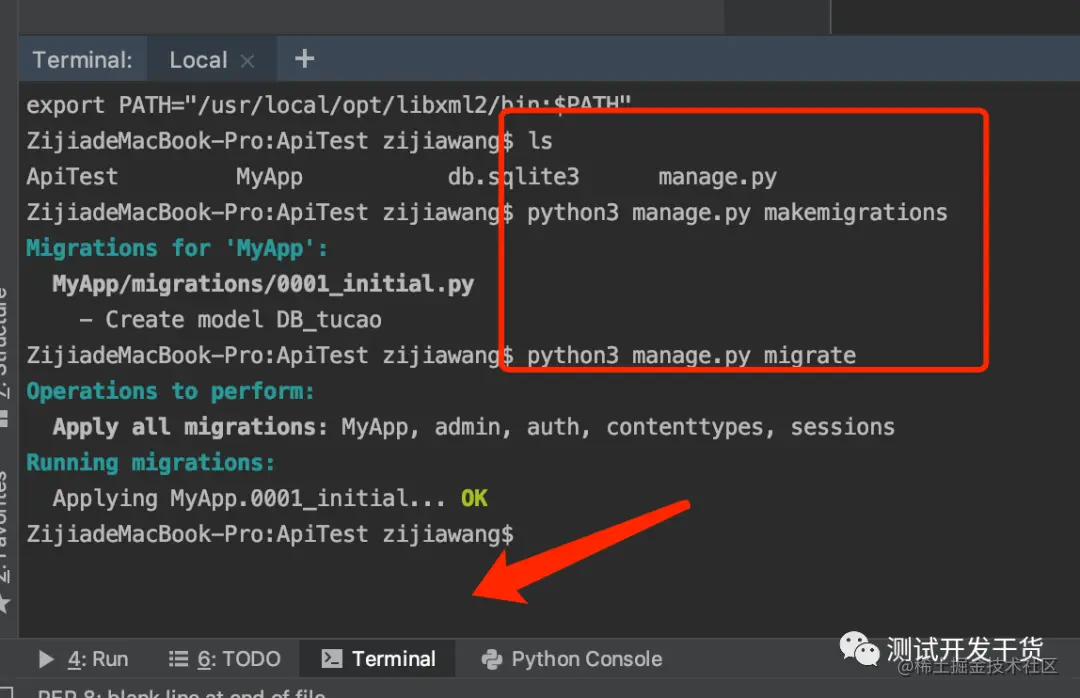
Task: Close the Local terminal tab
Action: pos(247,61)
